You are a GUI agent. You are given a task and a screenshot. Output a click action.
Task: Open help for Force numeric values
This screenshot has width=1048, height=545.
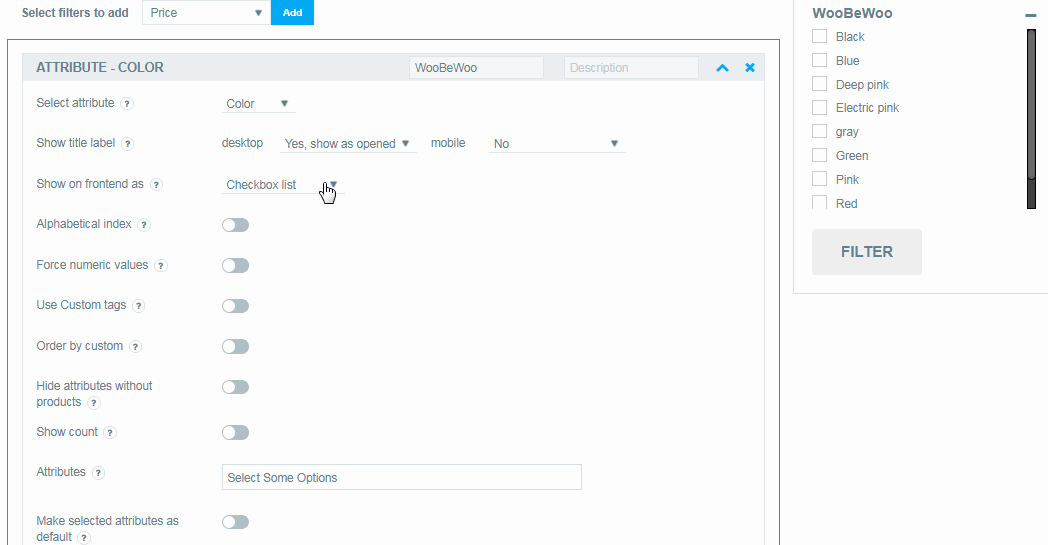coord(160,265)
